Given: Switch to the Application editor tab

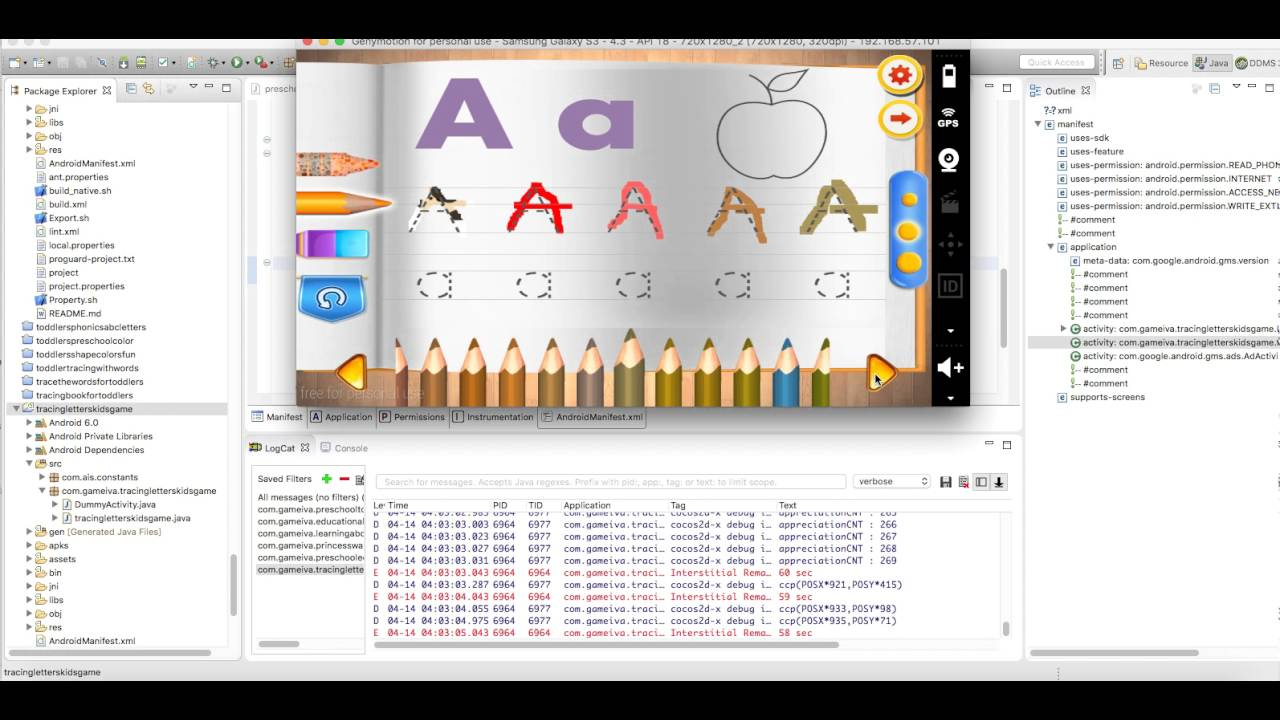Looking at the screenshot, I should [x=341, y=417].
